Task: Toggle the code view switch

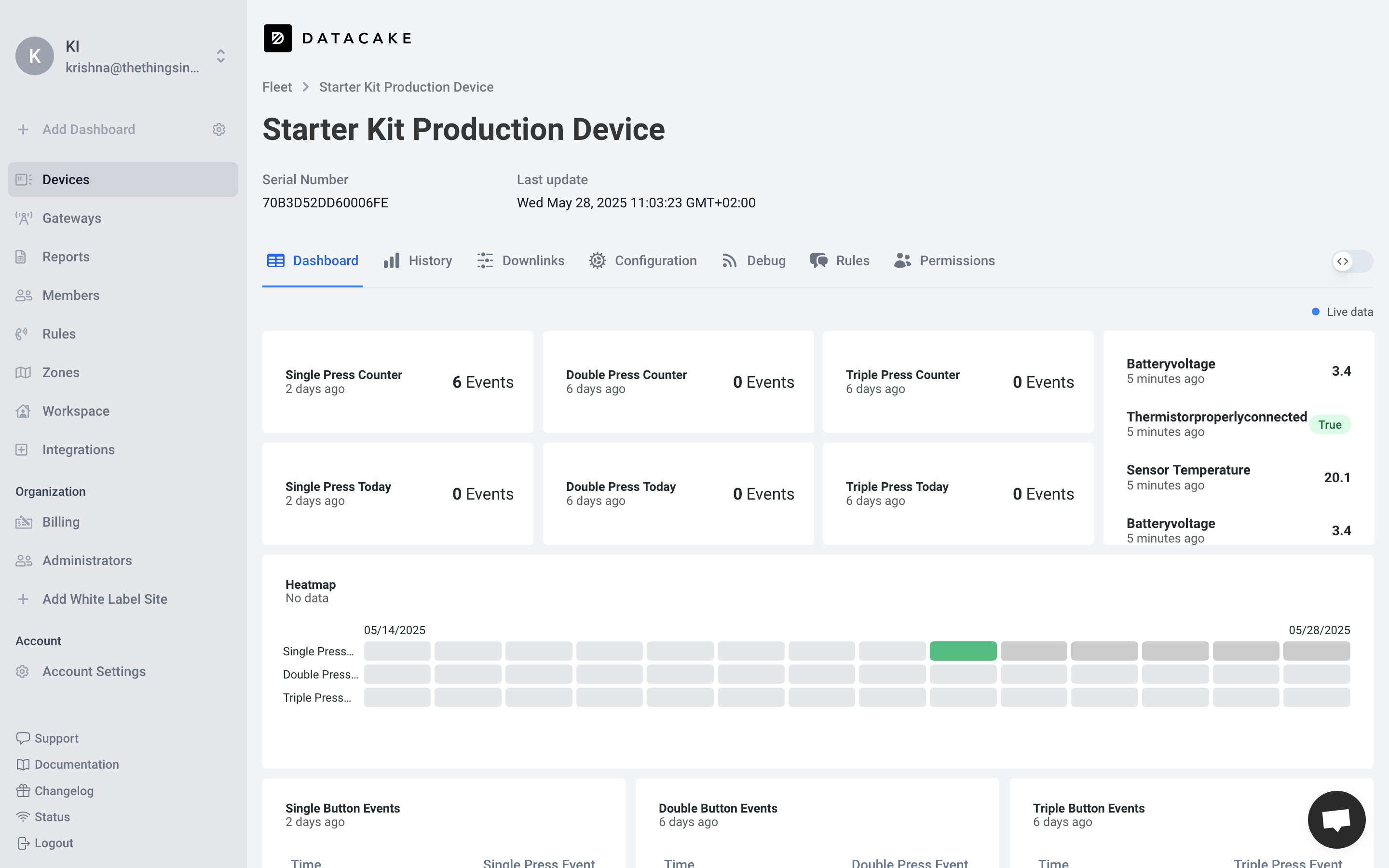Action: [1352, 262]
